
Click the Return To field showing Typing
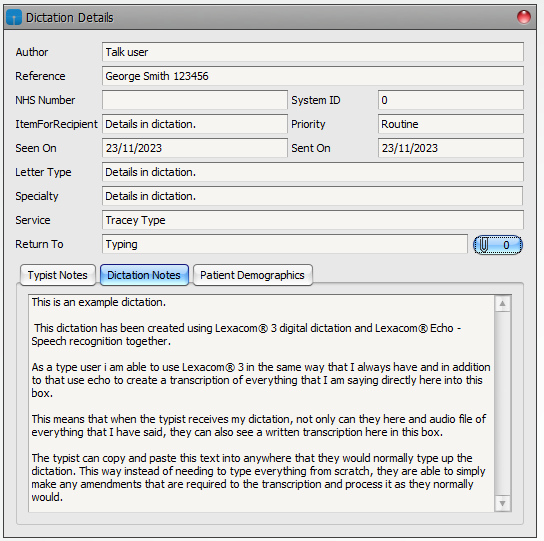tap(284, 244)
